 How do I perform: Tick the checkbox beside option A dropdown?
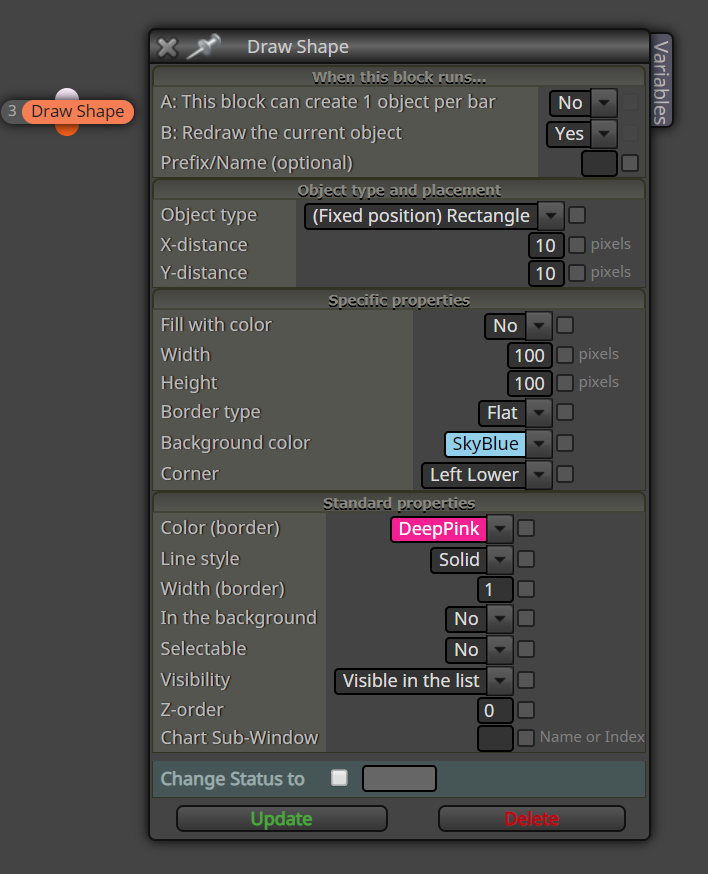coord(630,102)
